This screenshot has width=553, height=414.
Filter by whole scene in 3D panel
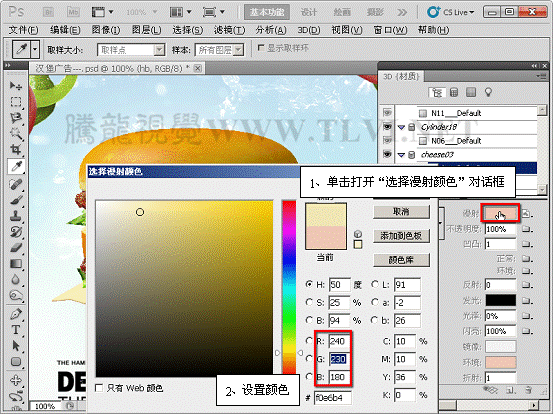tap(437, 92)
